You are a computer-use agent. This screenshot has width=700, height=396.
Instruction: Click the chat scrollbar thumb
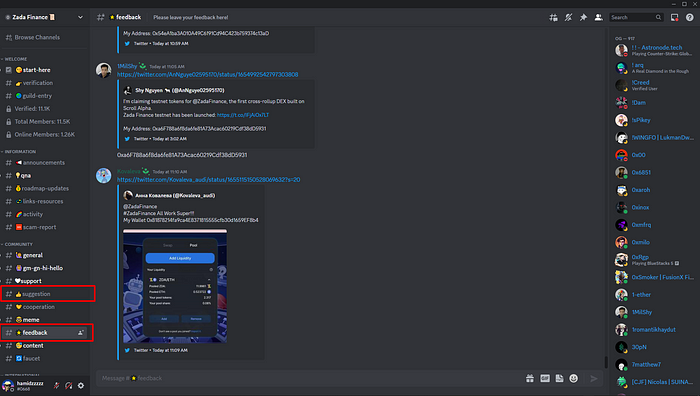[x=606, y=362]
